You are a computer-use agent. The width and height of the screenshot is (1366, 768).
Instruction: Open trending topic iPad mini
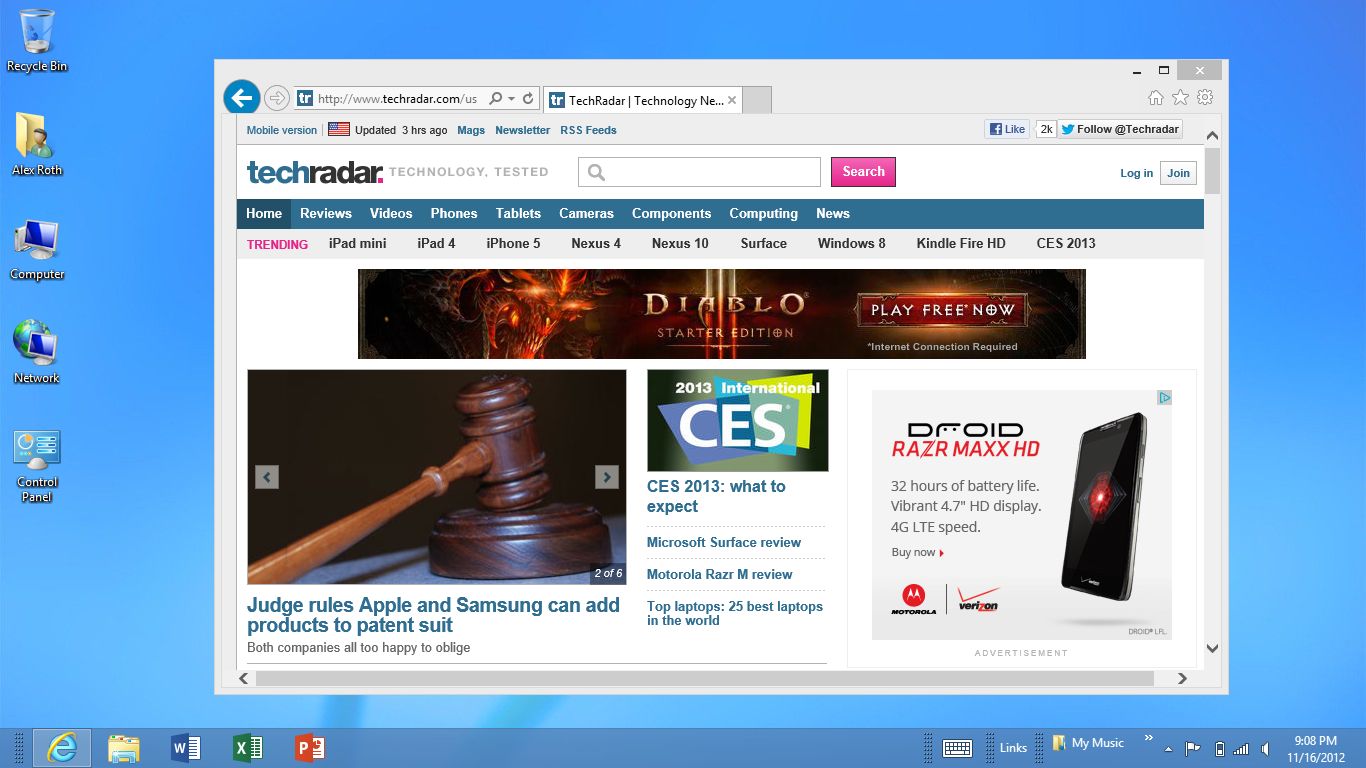click(x=357, y=243)
